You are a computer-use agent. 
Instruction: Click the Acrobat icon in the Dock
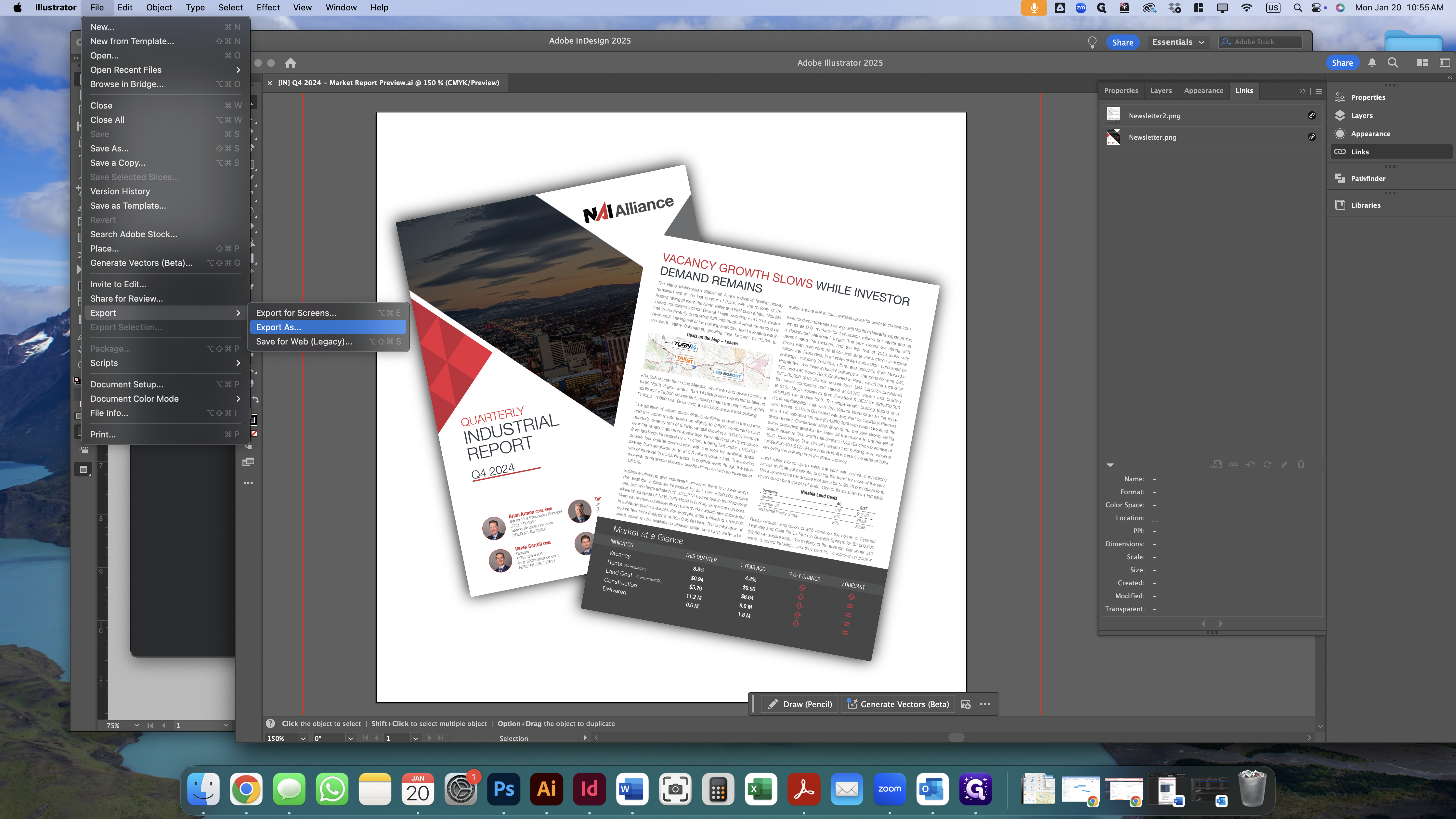(x=804, y=788)
